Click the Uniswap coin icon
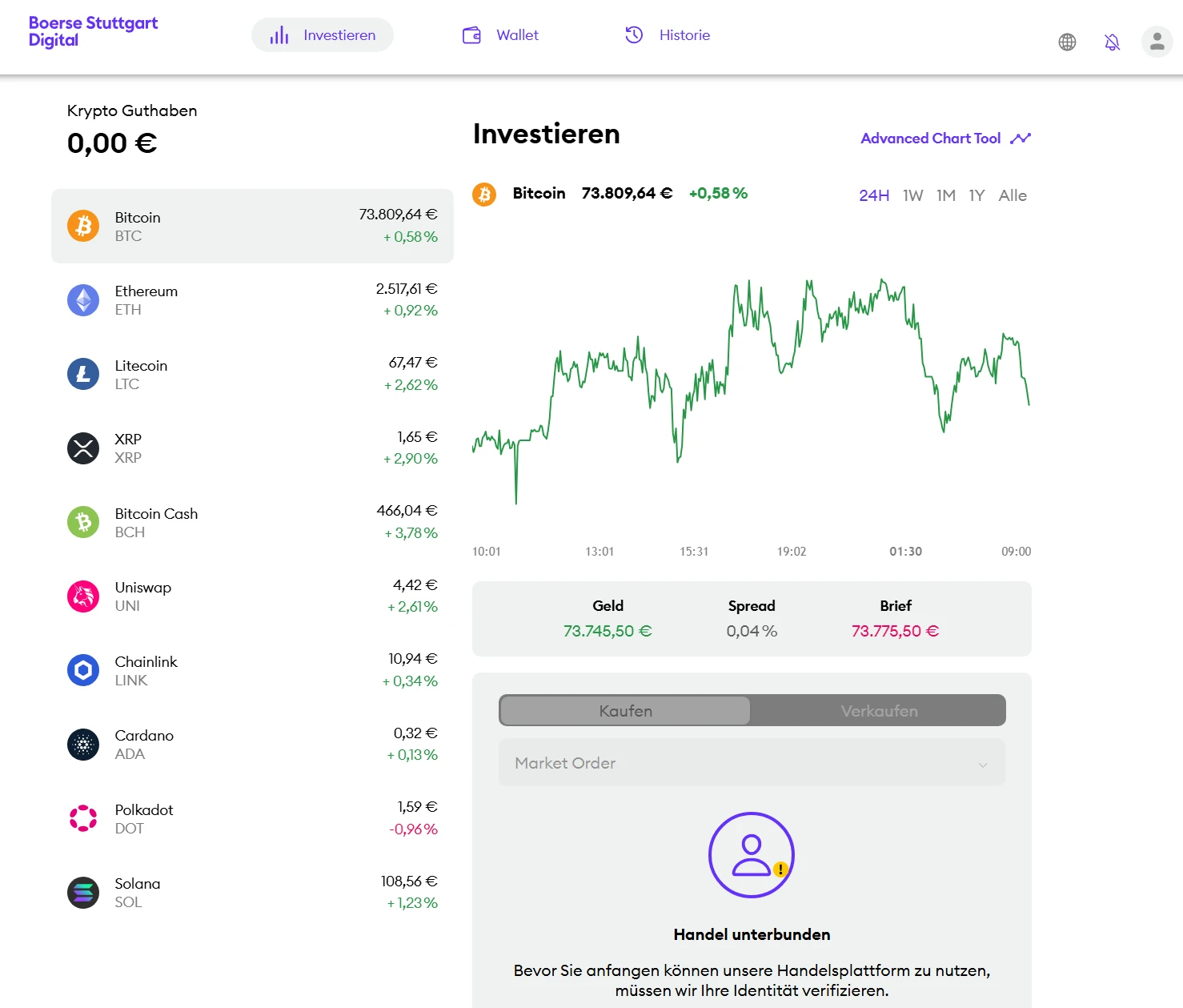This screenshot has width=1183, height=1008. pos(83,596)
